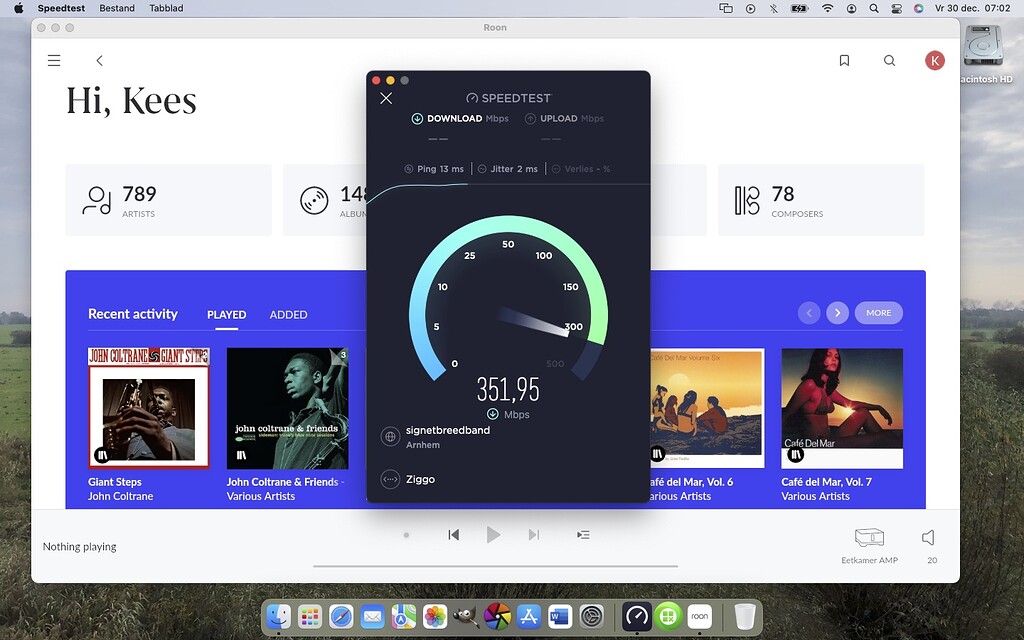
Task: Open the volume speaker control
Action: pyautogui.click(x=928, y=538)
